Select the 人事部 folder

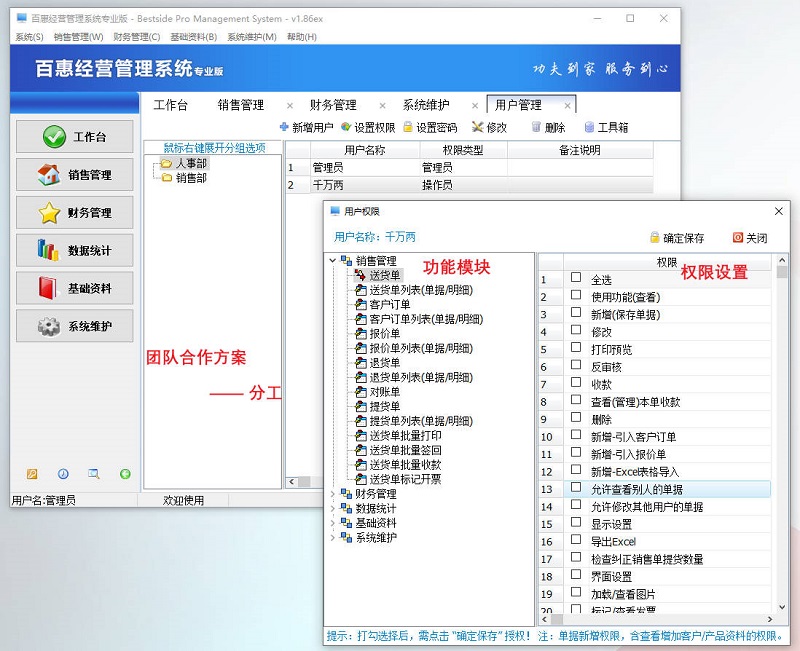[184, 163]
